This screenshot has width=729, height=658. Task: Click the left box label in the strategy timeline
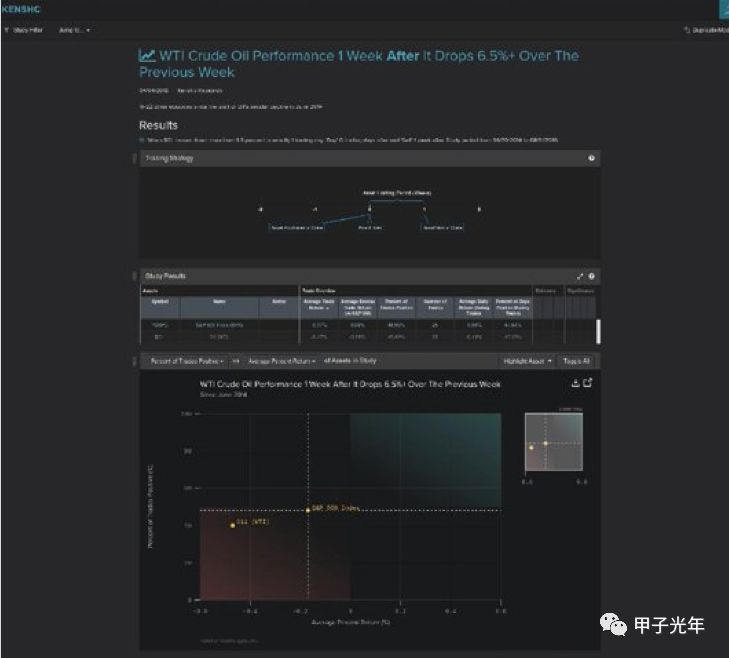pos(297,227)
